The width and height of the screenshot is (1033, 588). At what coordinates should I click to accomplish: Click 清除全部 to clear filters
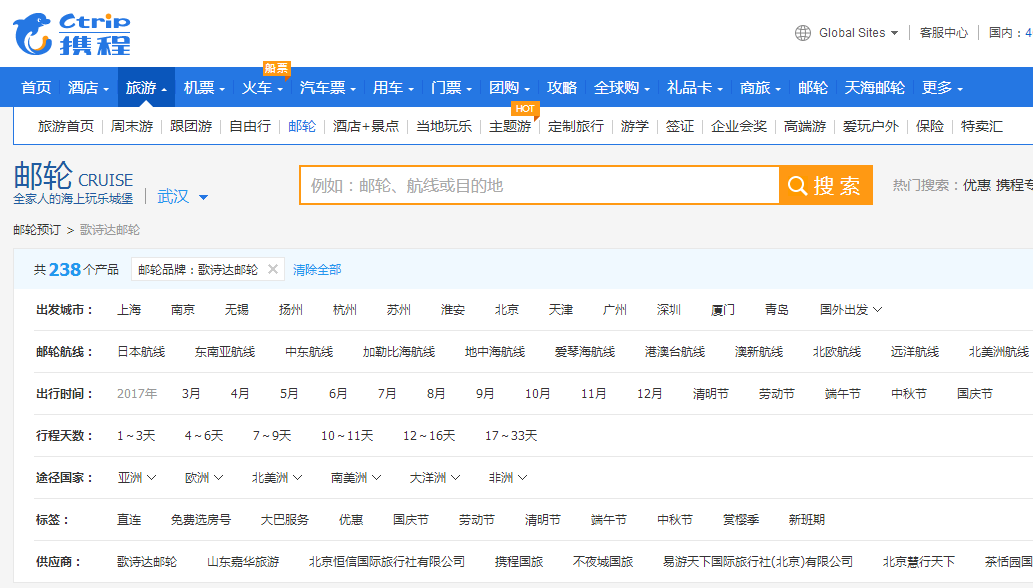(317, 270)
